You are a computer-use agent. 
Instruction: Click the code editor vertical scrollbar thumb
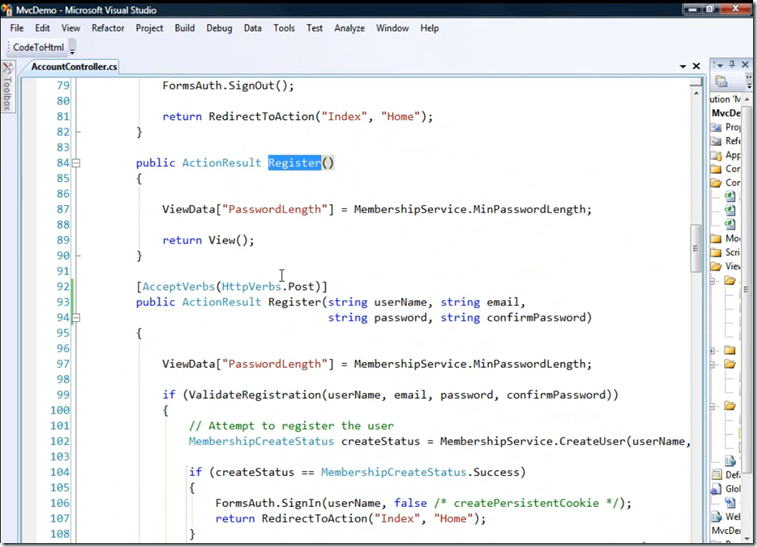695,248
